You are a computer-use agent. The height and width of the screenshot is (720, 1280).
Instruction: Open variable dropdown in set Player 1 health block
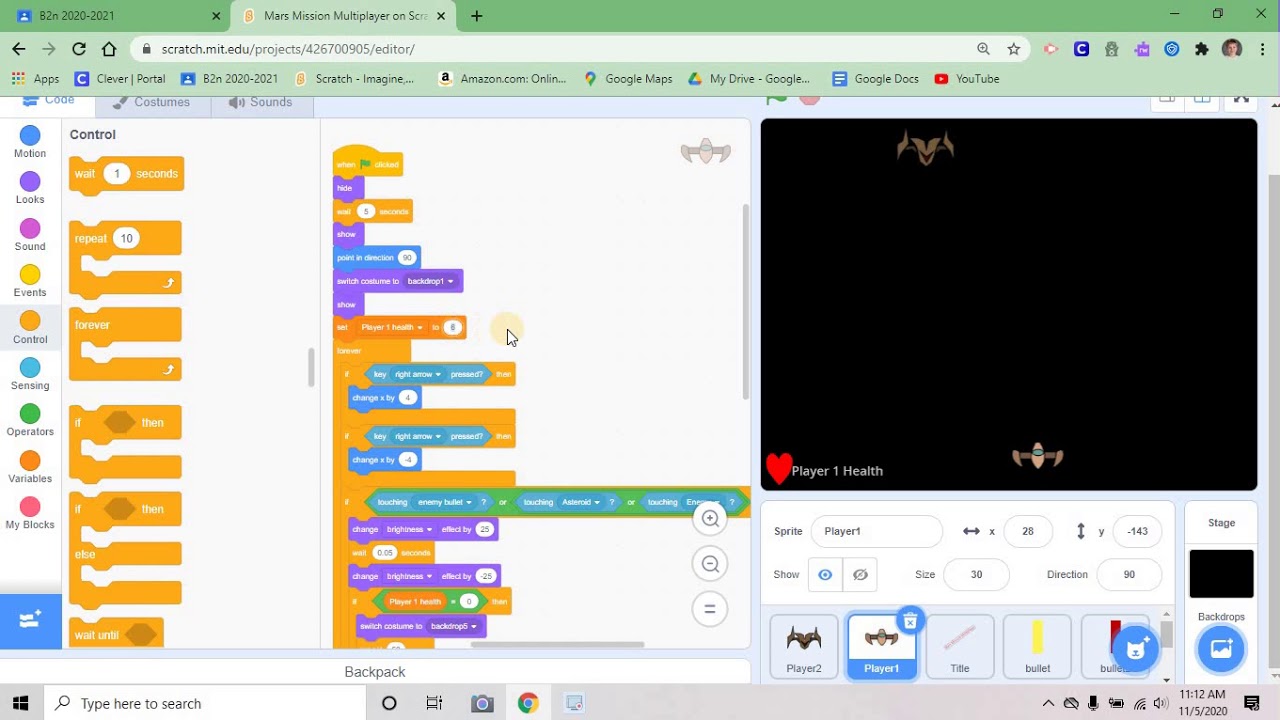[x=391, y=327]
